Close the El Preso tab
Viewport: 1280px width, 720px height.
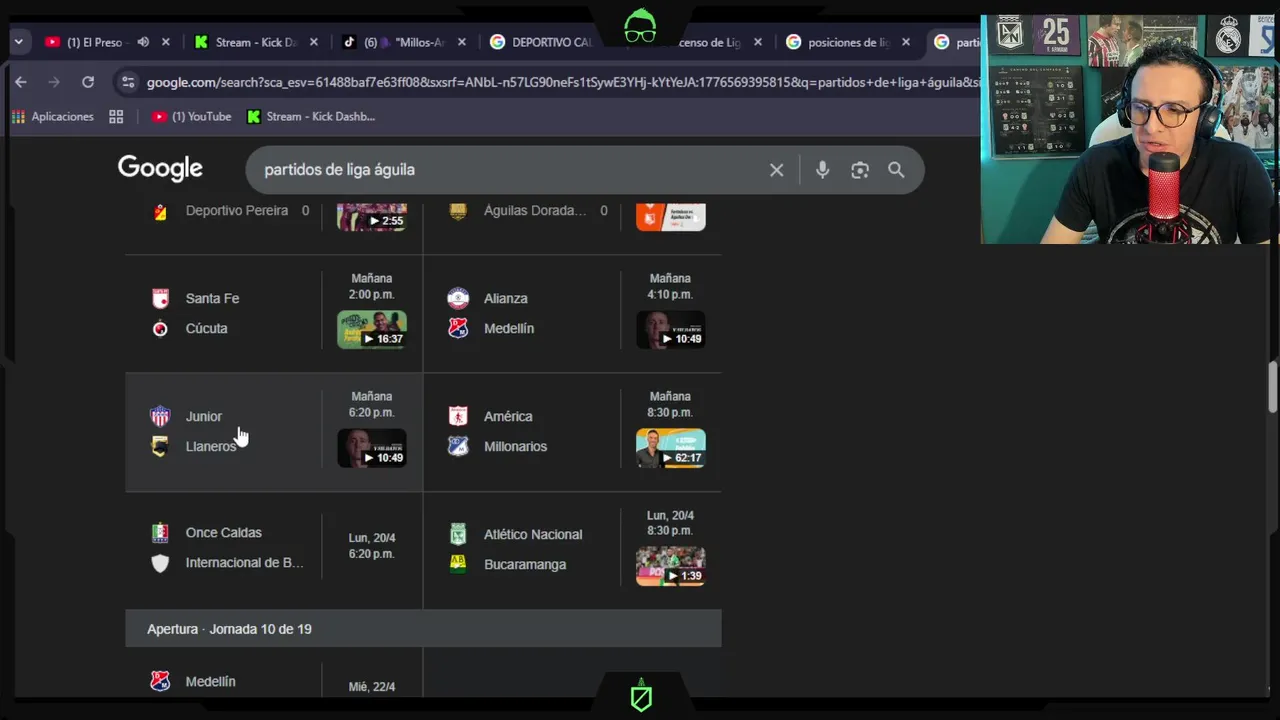pyautogui.click(x=166, y=42)
